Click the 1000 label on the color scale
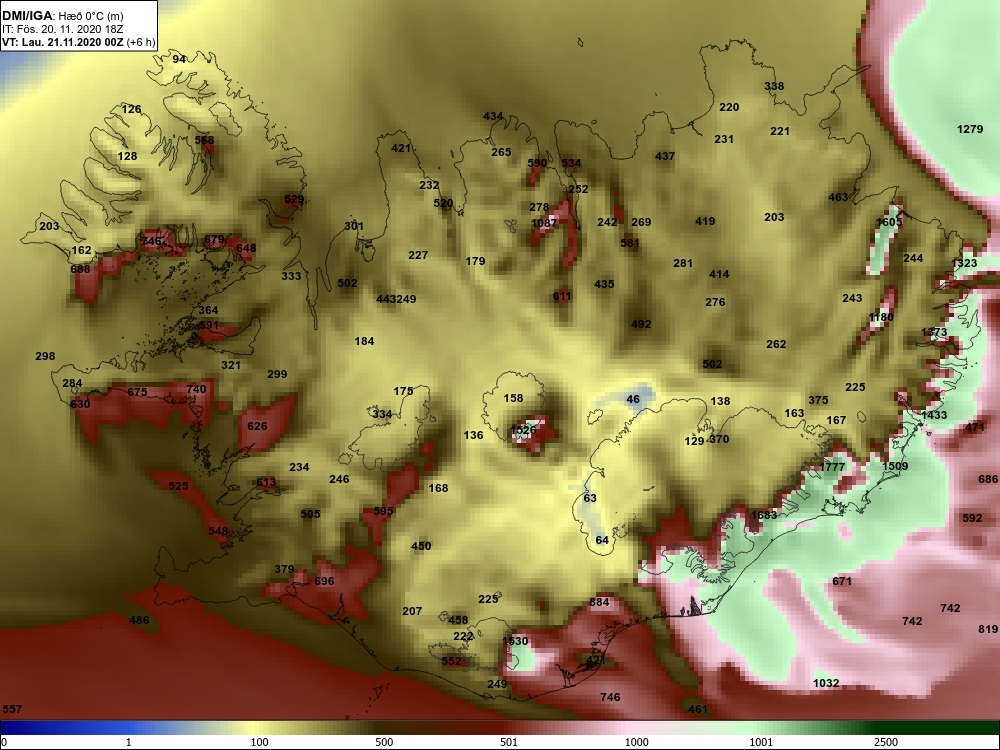The height and width of the screenshot is (750, 1000). [637, 742]
